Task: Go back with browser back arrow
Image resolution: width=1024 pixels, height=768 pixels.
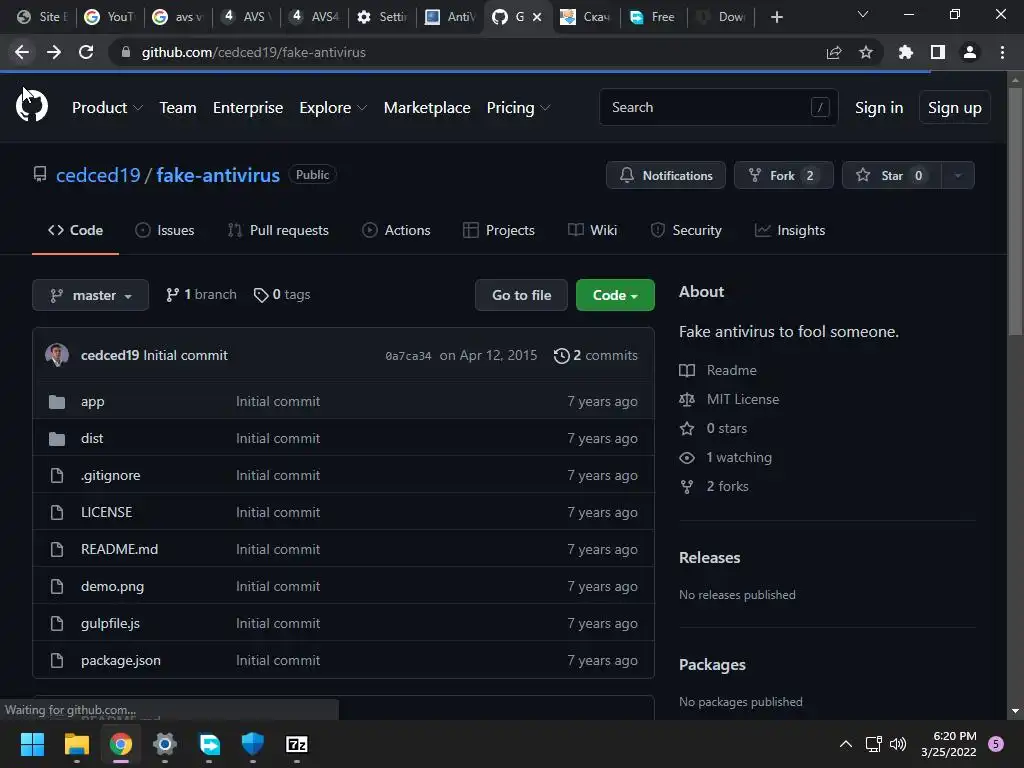Action: tap(22, 52)
